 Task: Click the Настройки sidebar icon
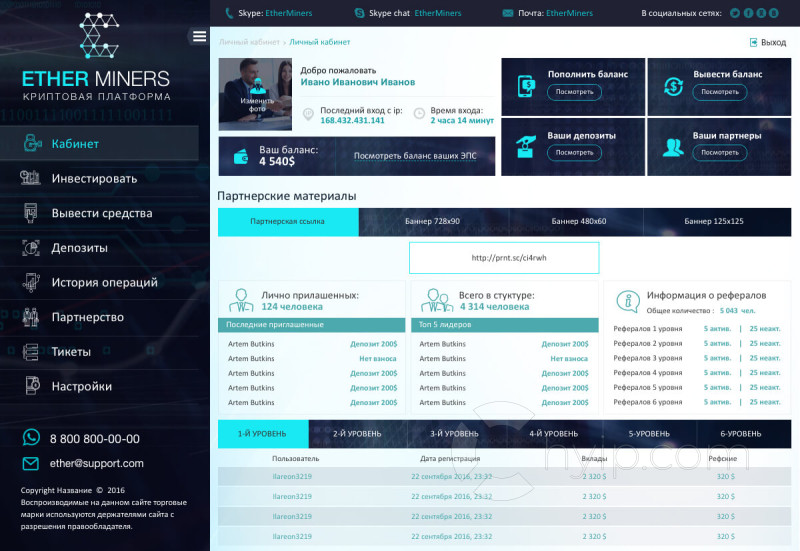(32, 386)
